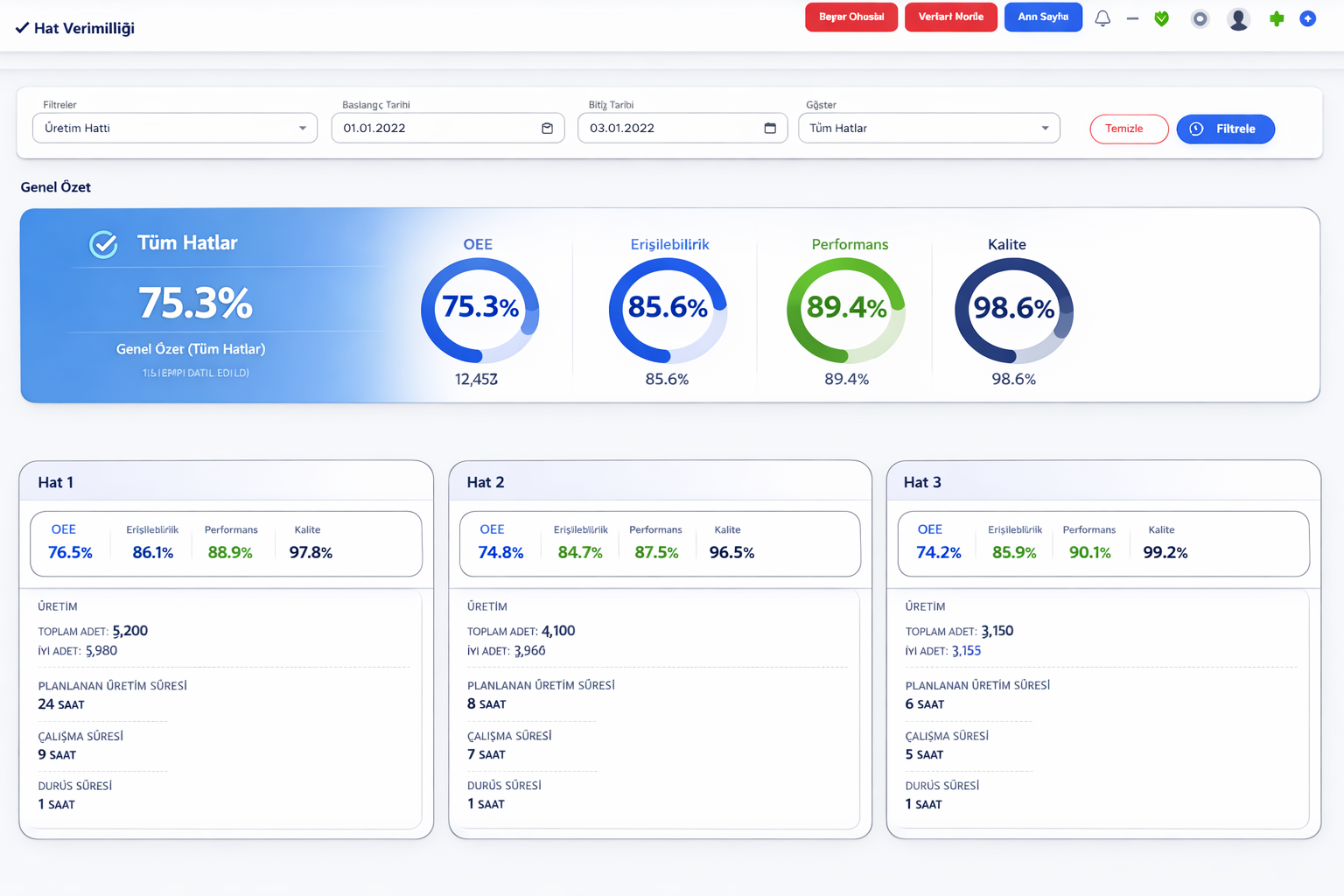Open the calendar picker for Başlangıç Tarihi

[x=548, y=128]
